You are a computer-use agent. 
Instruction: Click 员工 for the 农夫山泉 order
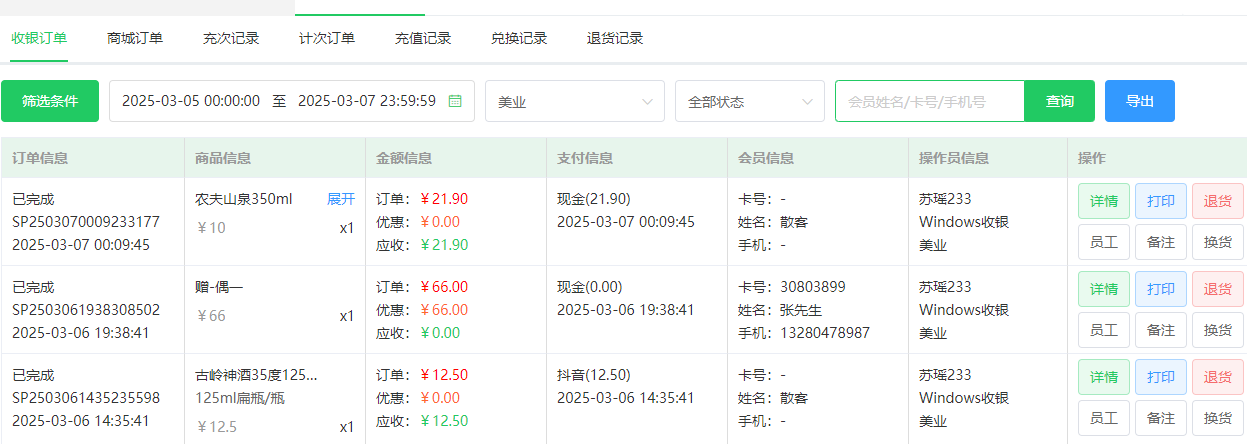(x=1104, y=242)
